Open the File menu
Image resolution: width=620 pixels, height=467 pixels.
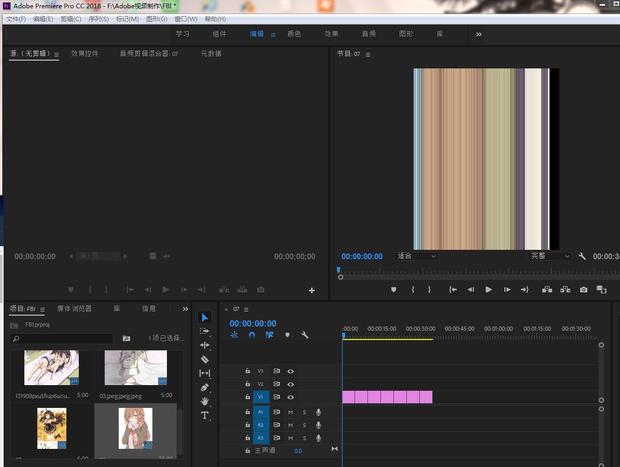[16, 19]
